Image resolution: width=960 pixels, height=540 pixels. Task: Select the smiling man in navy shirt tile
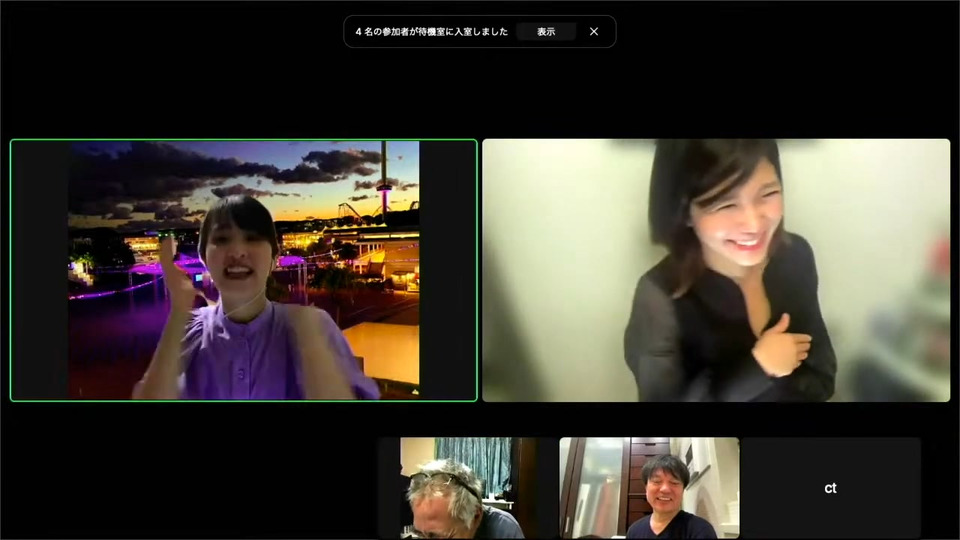[649, 488]
